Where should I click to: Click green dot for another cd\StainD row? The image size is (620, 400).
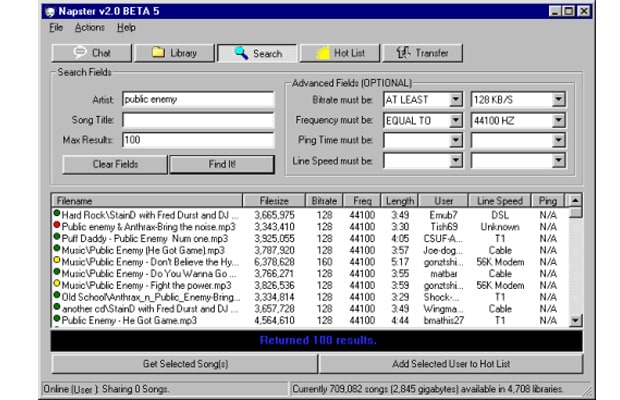(x=57, y=307)
